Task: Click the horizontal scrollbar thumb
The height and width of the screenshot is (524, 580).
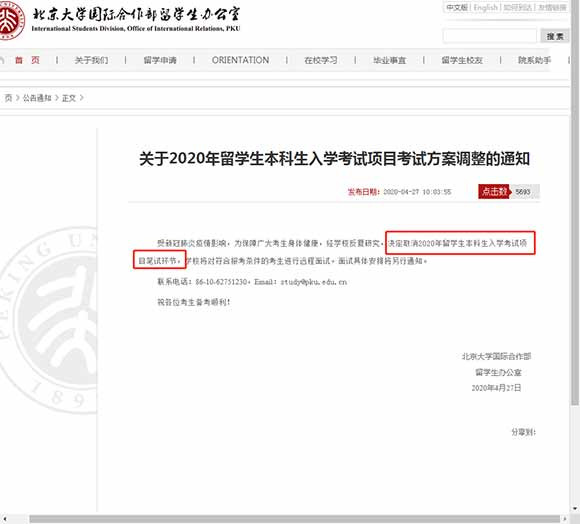Action: pos(295,519)
